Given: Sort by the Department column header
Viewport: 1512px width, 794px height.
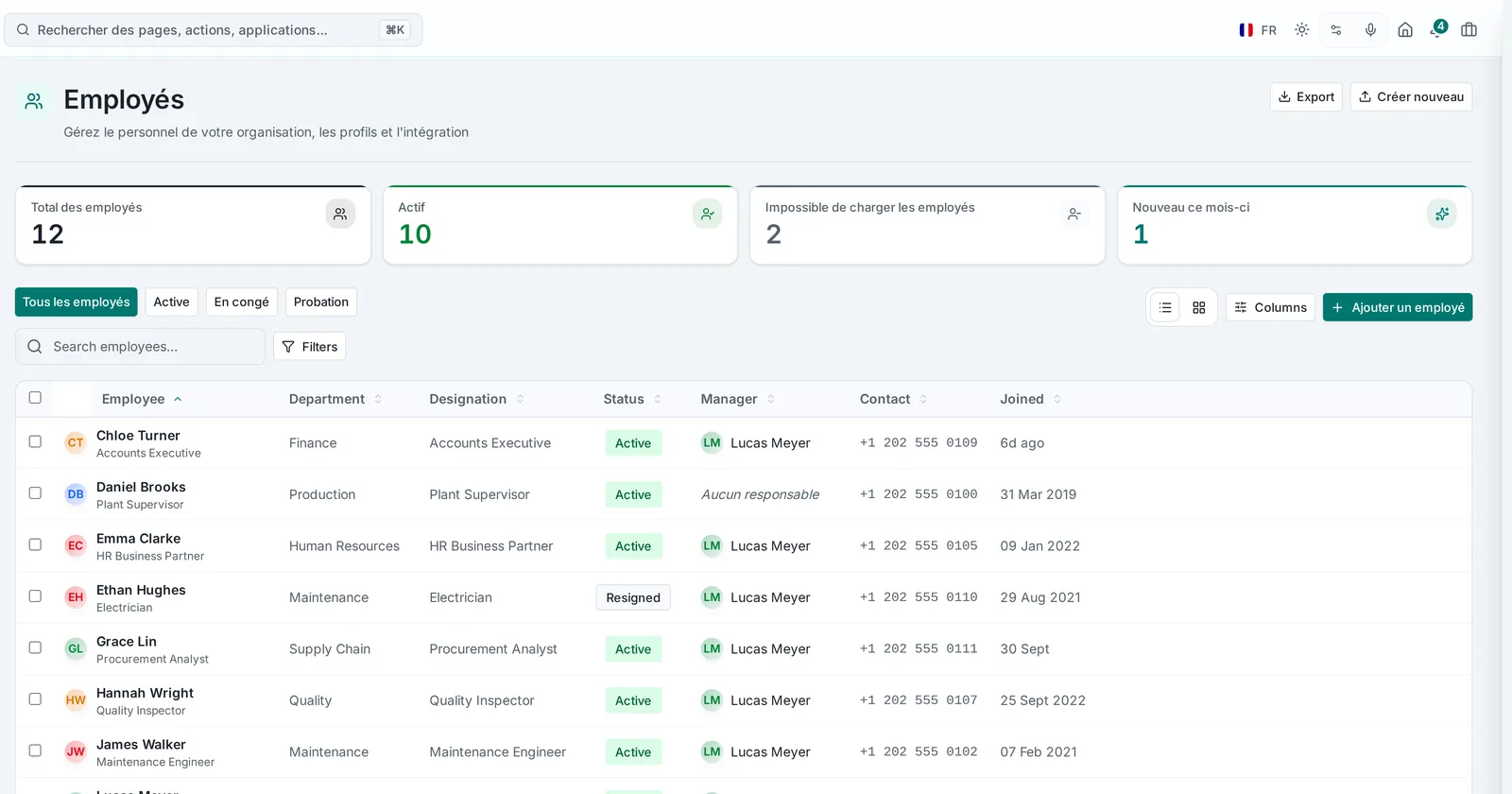Looking at the screenshot, I should coord(335,399).
